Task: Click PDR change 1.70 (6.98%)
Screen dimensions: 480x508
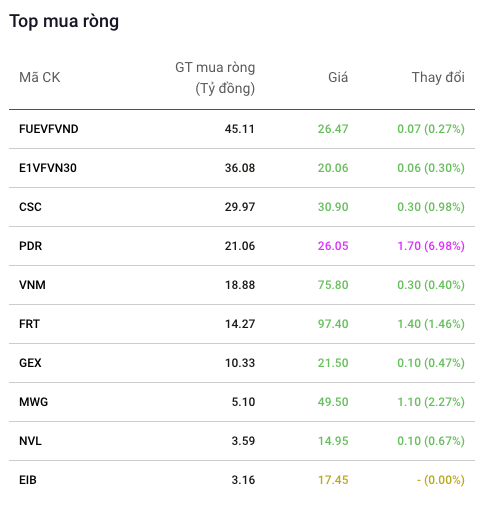Action: click(431, 246)
